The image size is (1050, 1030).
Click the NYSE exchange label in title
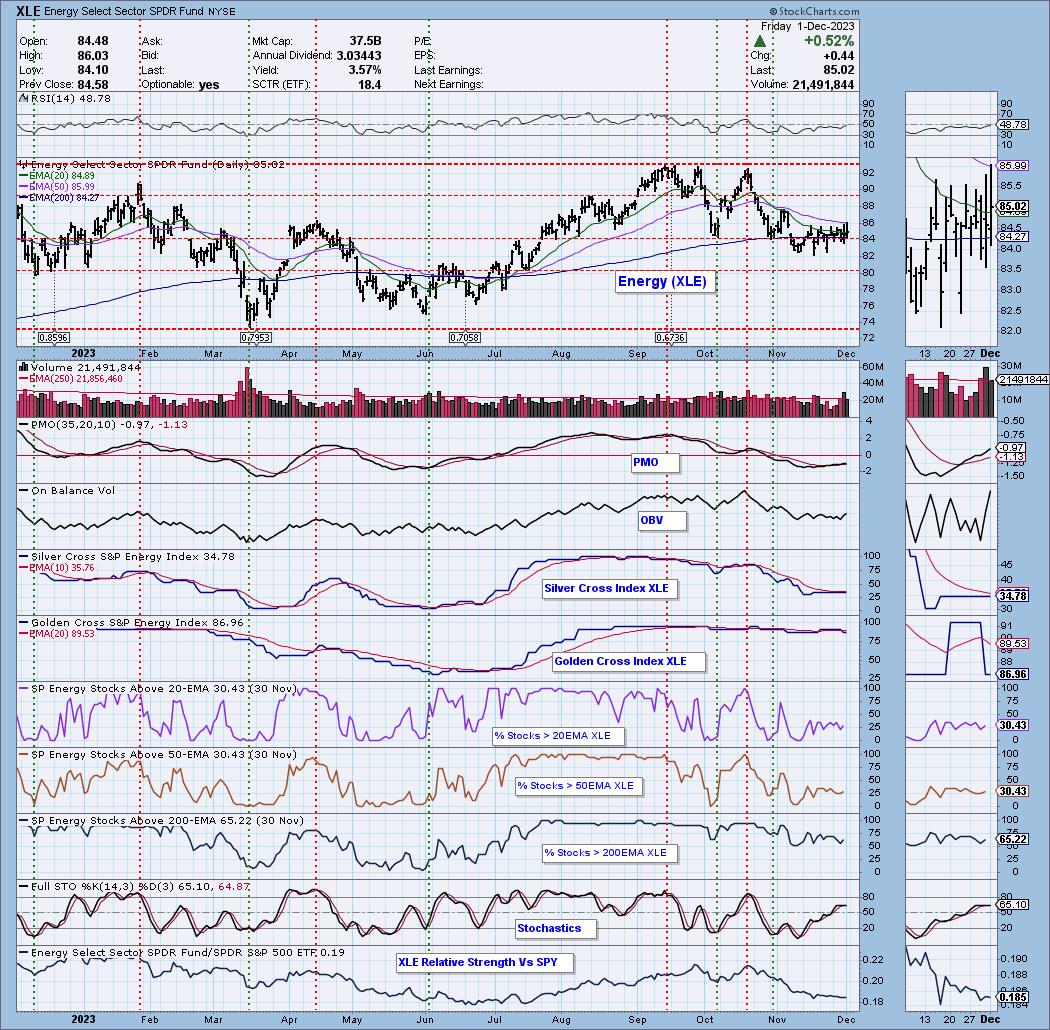(x=221, y=11)
